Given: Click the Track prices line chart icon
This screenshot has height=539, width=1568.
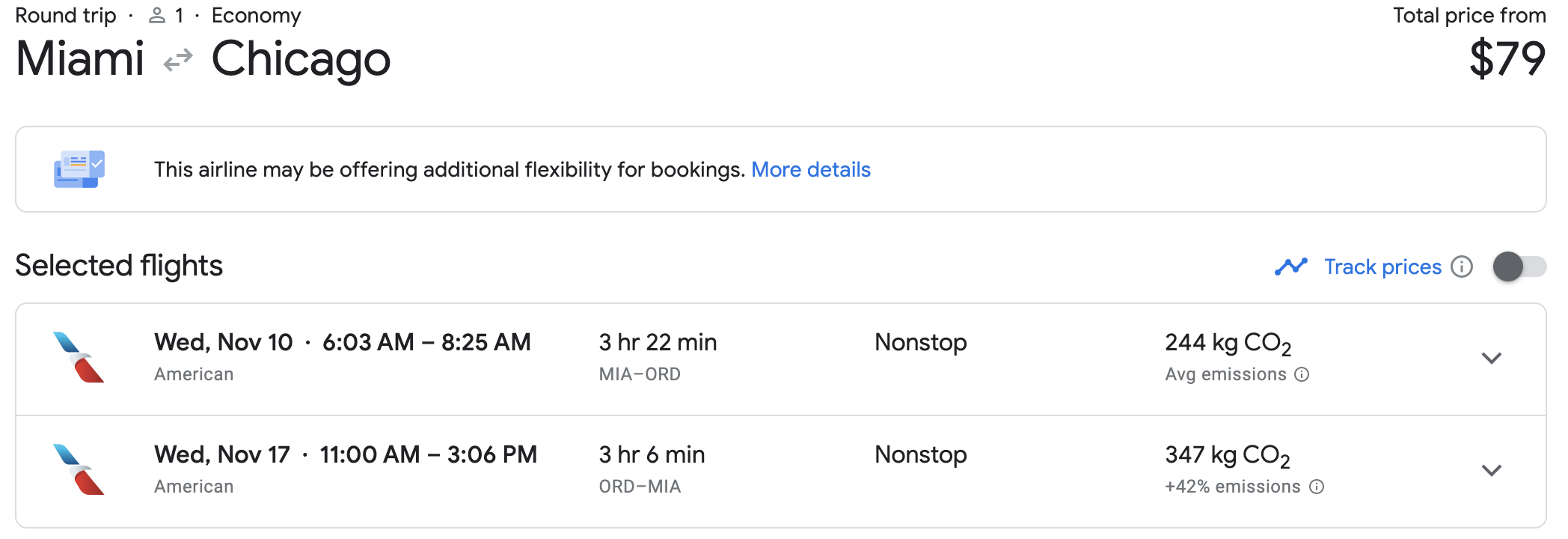Looking at the screenshot, I should tap(1292, 267).
